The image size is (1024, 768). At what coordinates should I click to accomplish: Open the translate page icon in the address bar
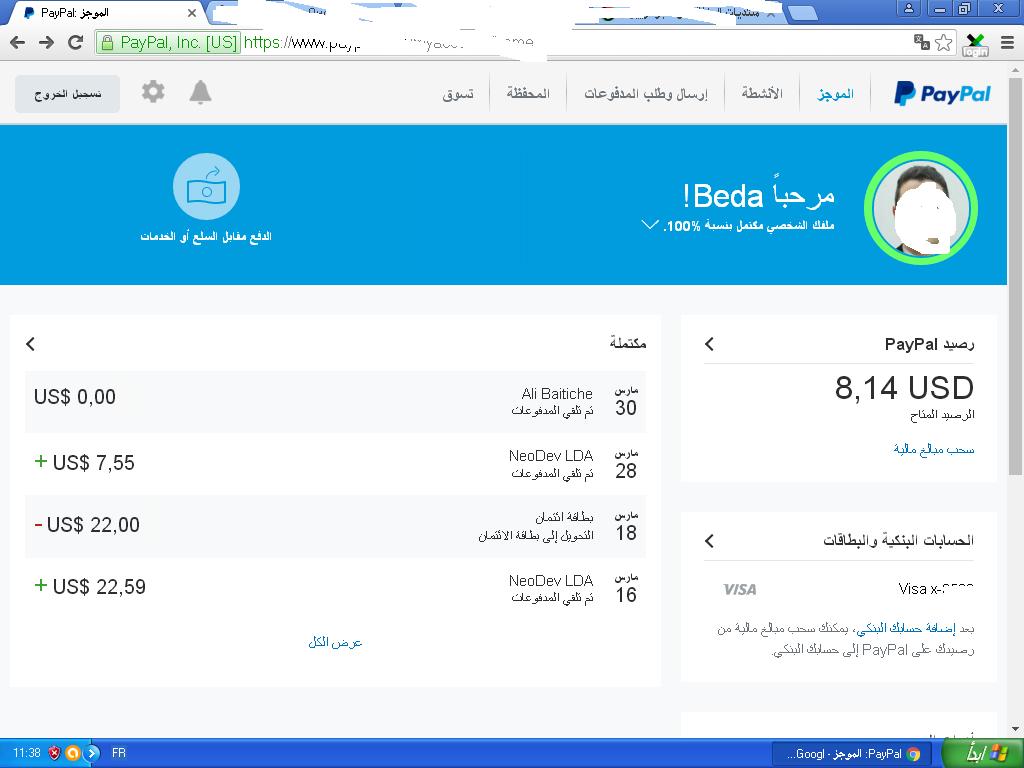921,42
